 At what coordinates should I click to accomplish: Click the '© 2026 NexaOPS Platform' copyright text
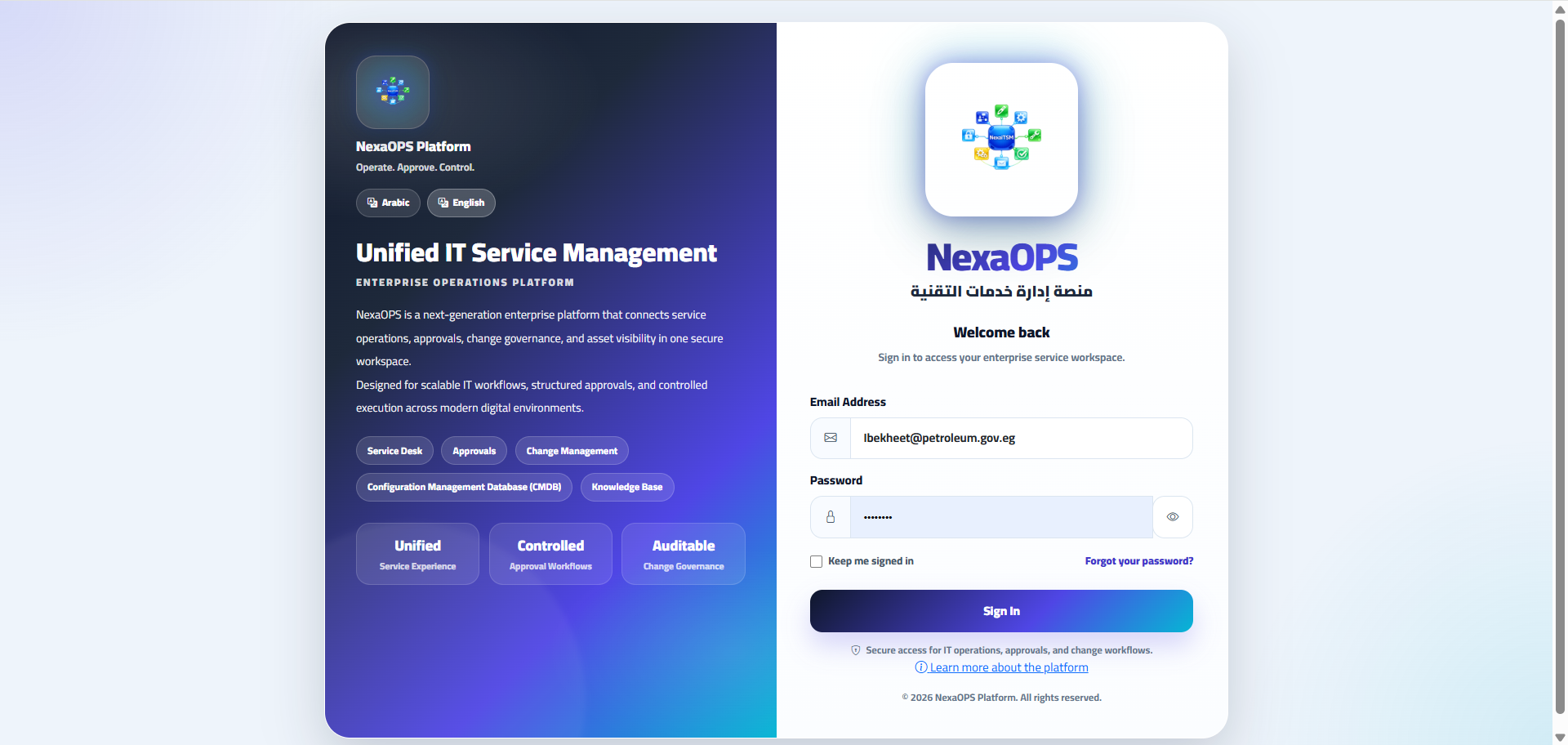coord(1001,698)
